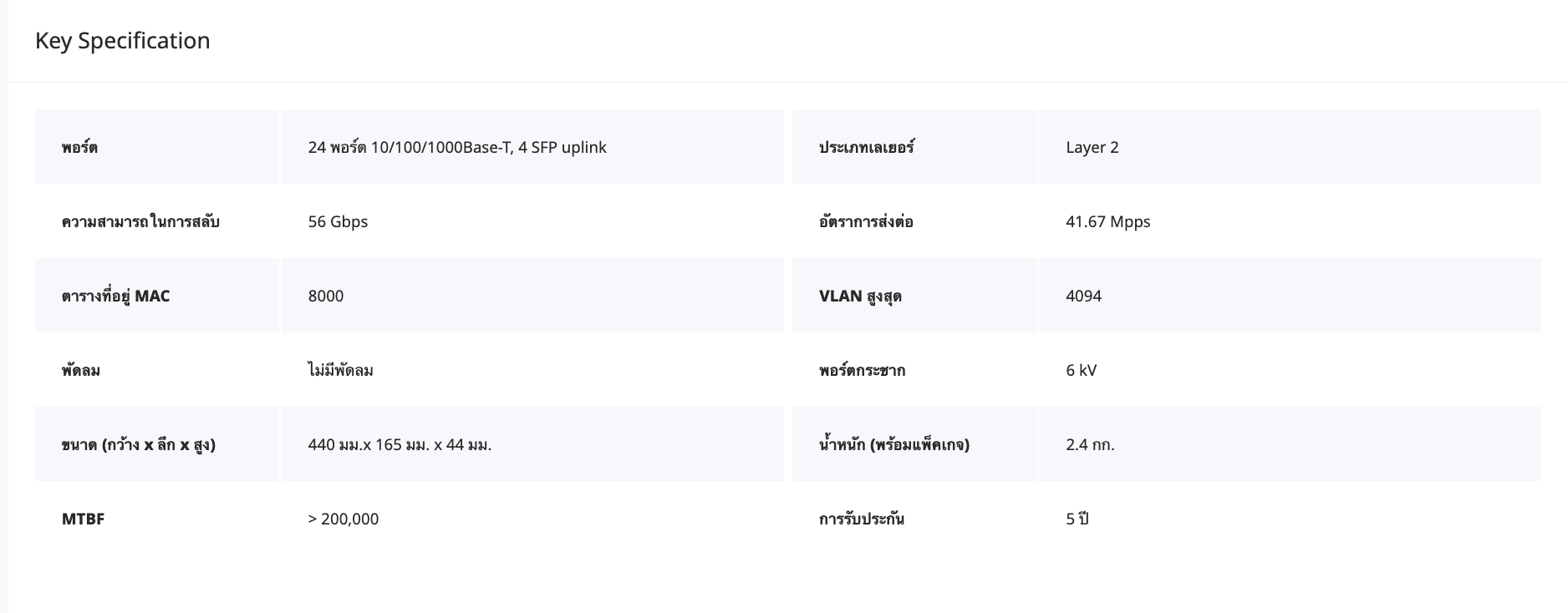Click the MTBF label
The height and width of the screenshot is (613, 1568).
click(83, 519)
